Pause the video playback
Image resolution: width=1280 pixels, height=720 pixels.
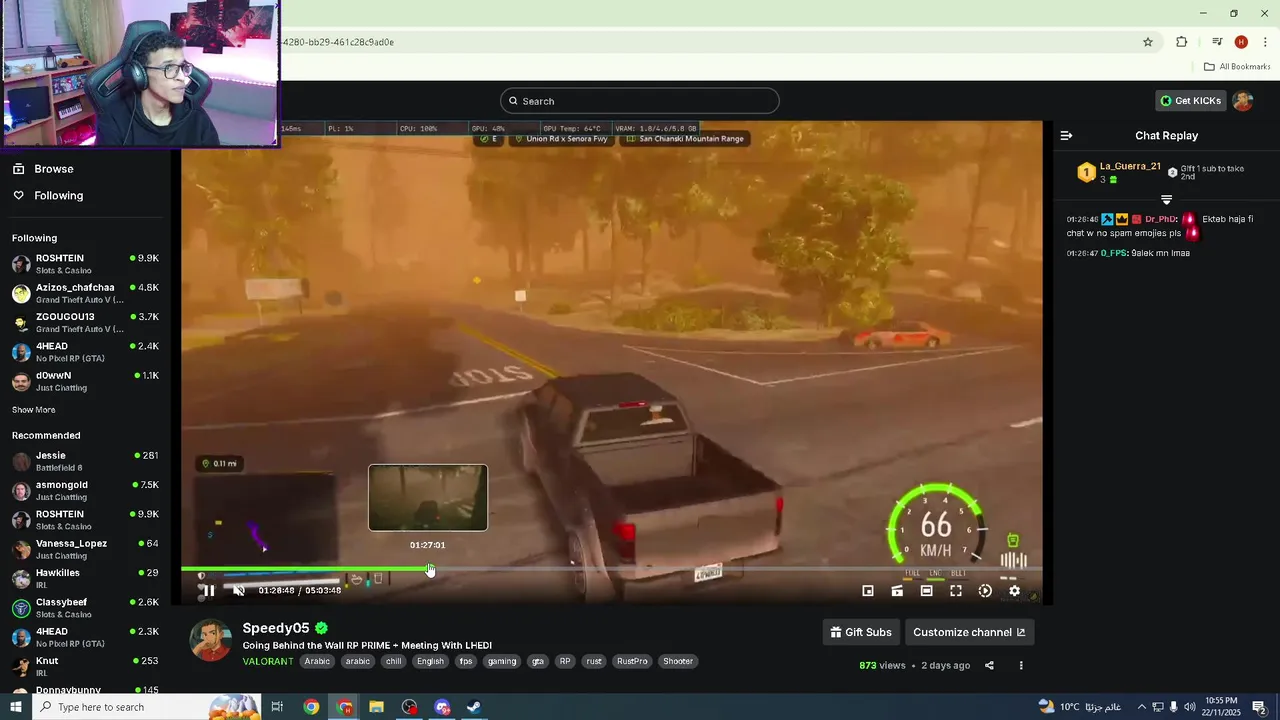pos(208,591)
